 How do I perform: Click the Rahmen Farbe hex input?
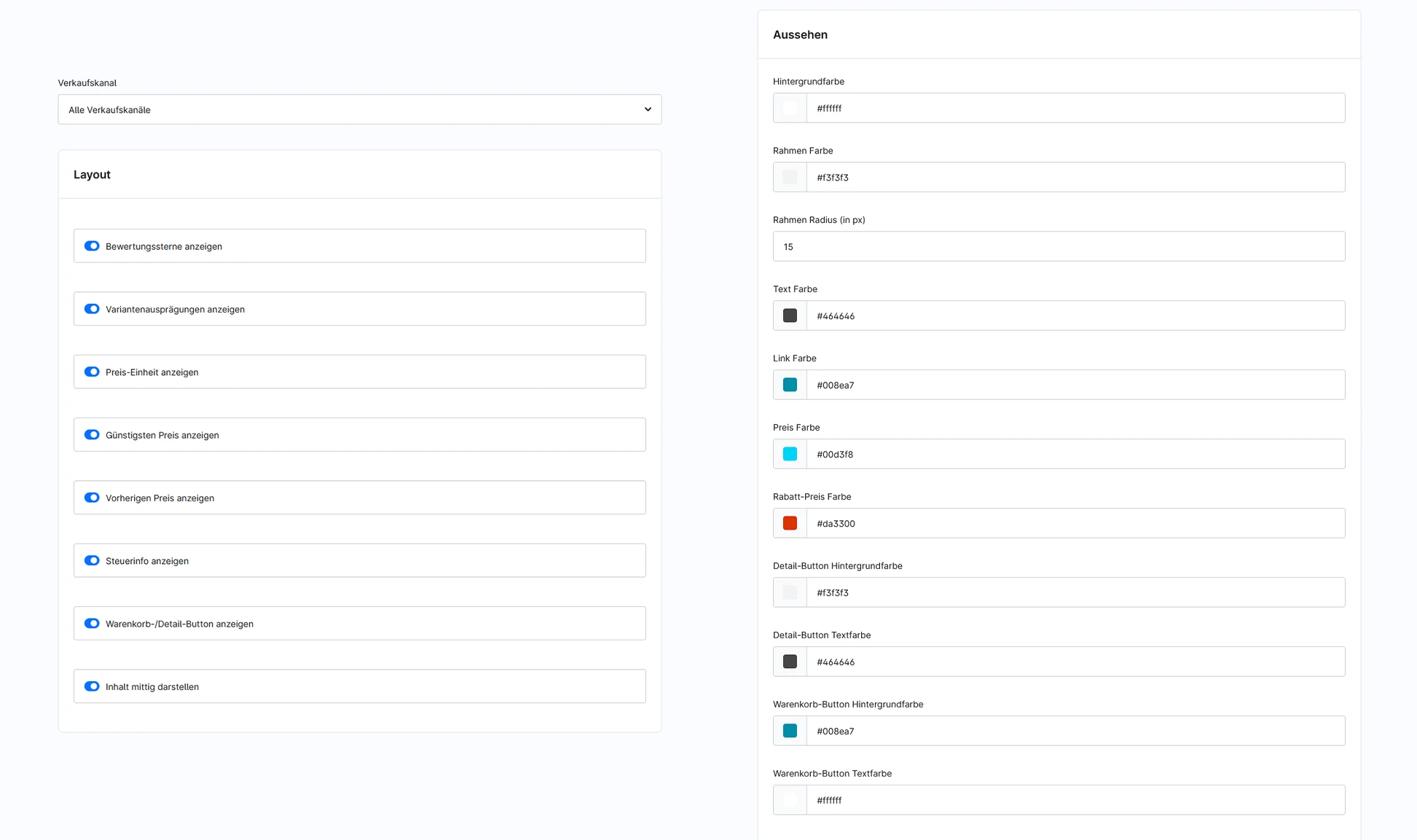point(1075,178)
